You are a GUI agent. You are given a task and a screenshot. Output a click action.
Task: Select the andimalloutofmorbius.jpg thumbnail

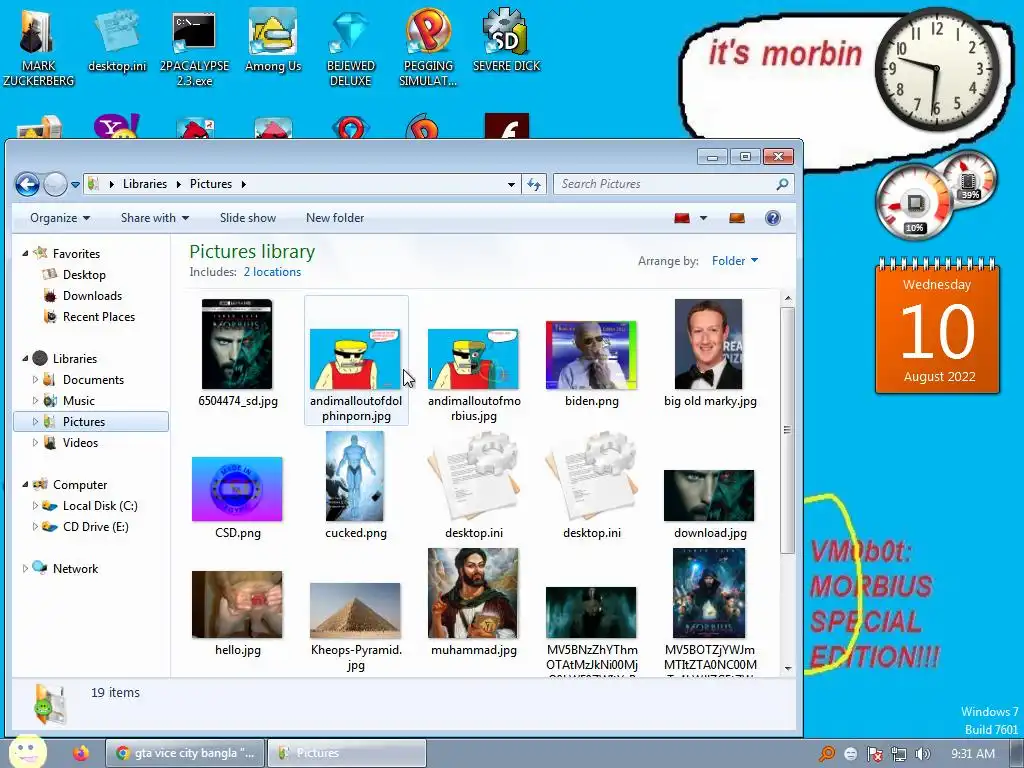pos(473,359)
